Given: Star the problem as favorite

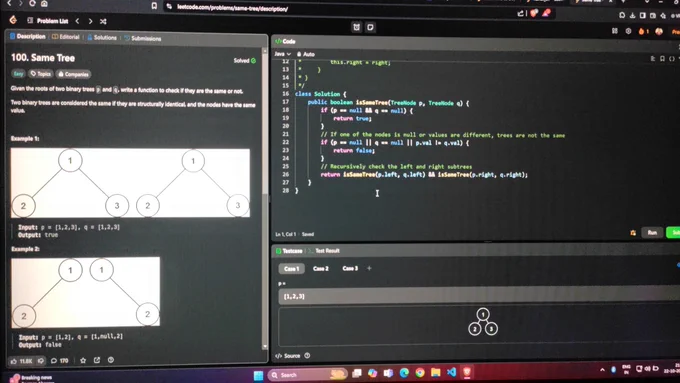Looking at the screenshot, I should click(x=83, y=360).
